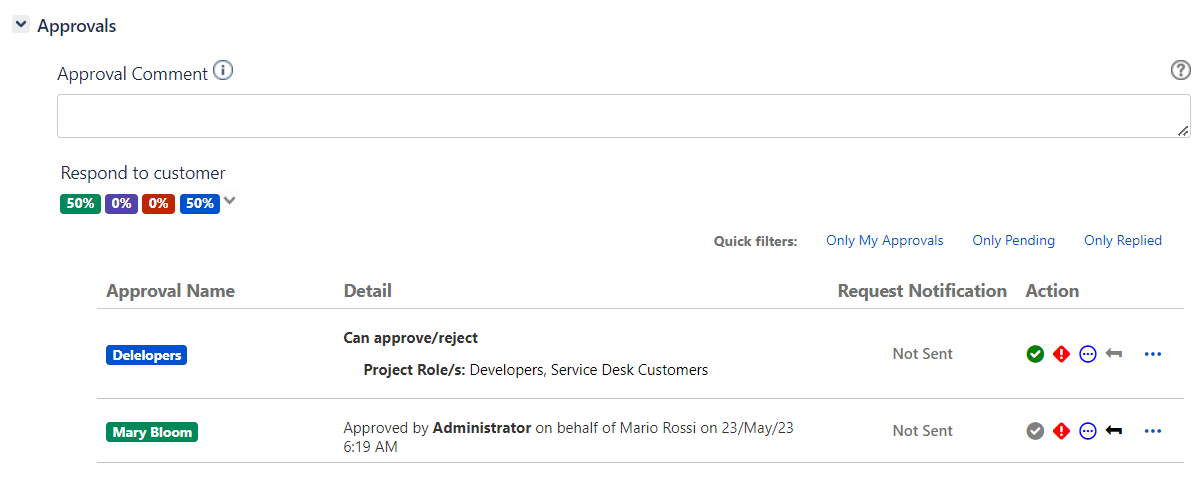Click gray approve icon in Mary Bloom row

(1035, 431)
